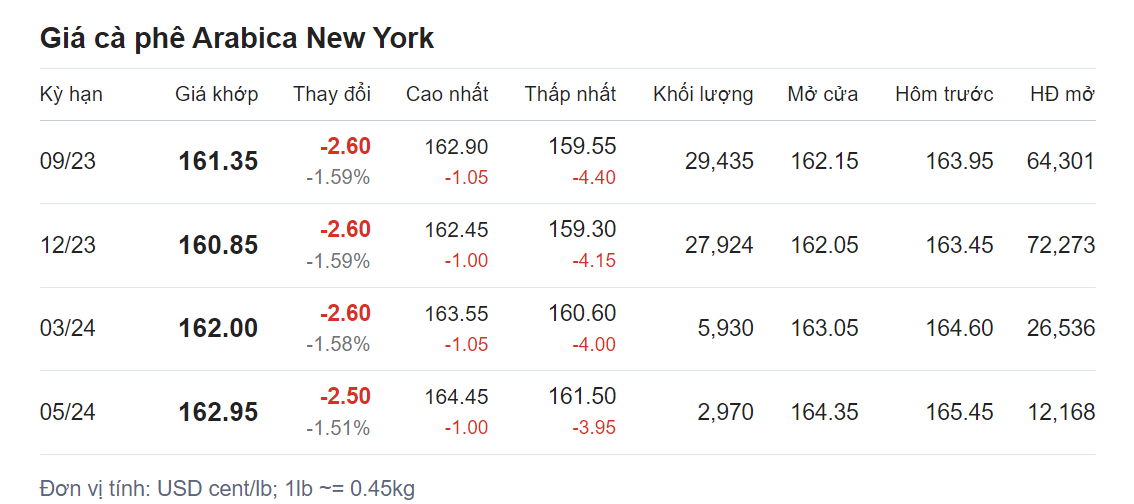Screen dimensions: 1134x504
Task: Select the 160.85 matched price
Action: tap(218, 245)
